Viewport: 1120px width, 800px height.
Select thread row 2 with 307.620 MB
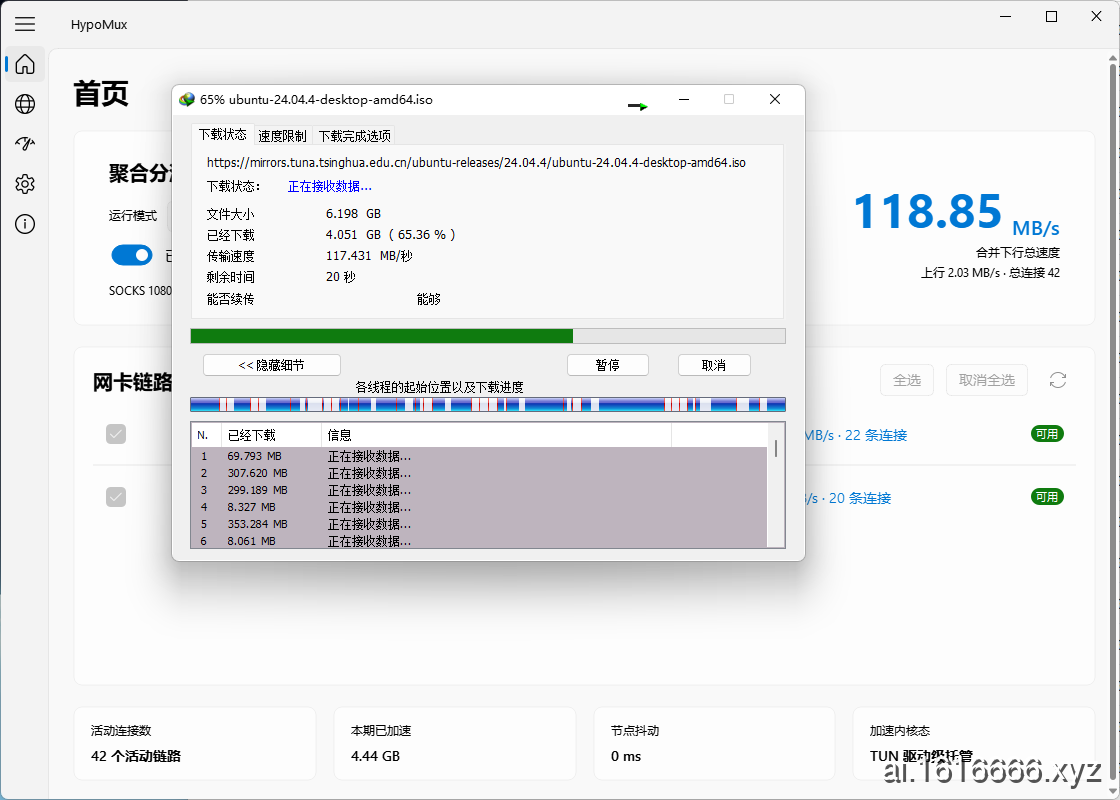(x=479, y=473)
